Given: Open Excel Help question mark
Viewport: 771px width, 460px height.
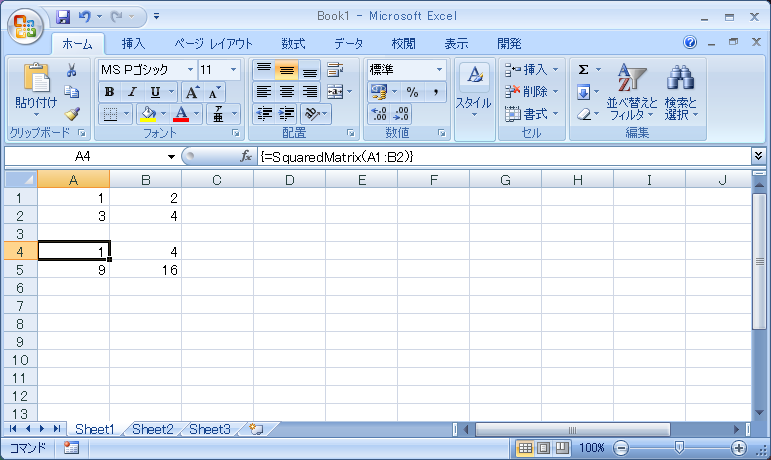Looking at the screenshot, I should click(x=690, y=43).
